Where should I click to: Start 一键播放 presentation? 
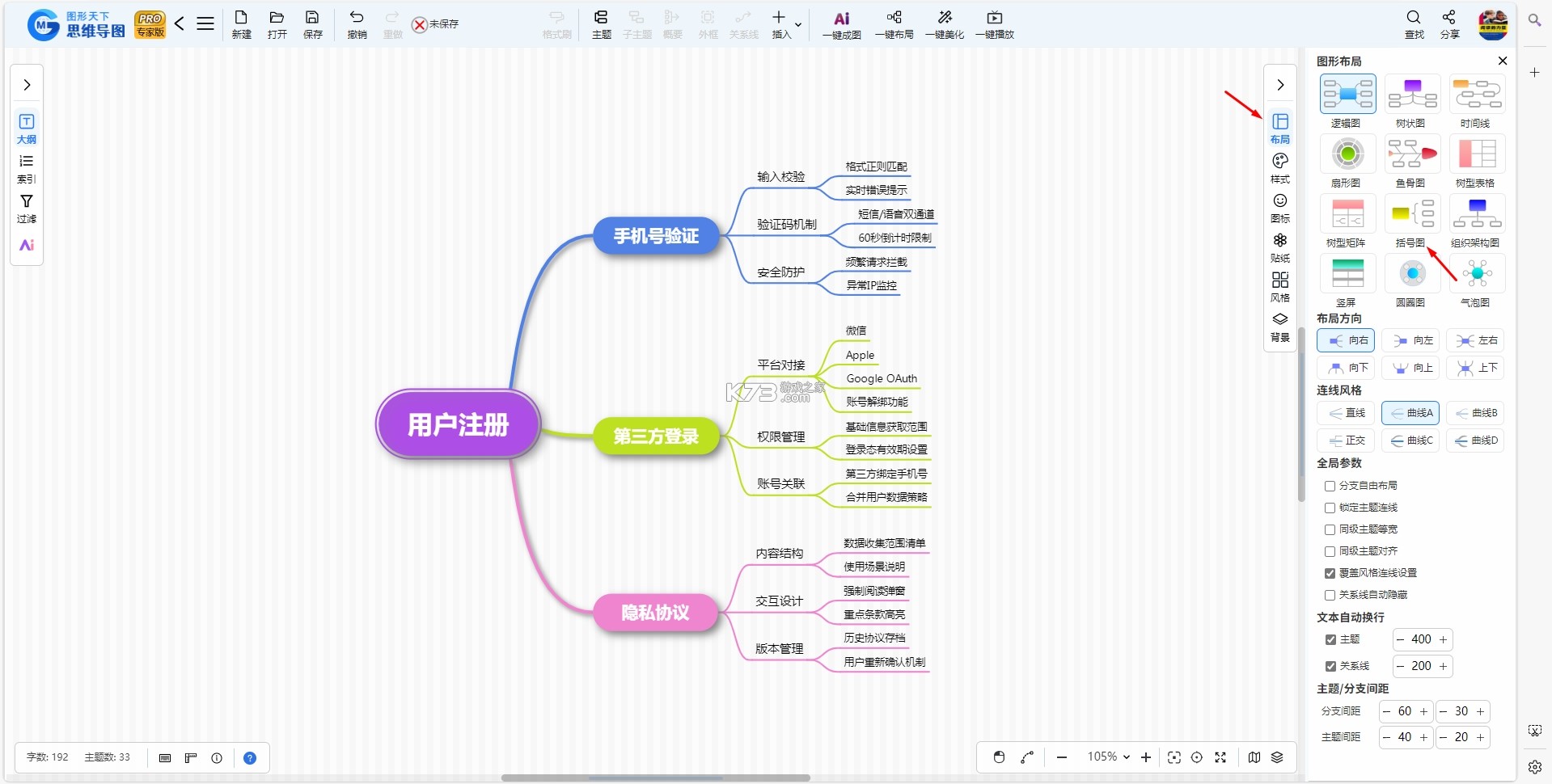pos(995,24)
